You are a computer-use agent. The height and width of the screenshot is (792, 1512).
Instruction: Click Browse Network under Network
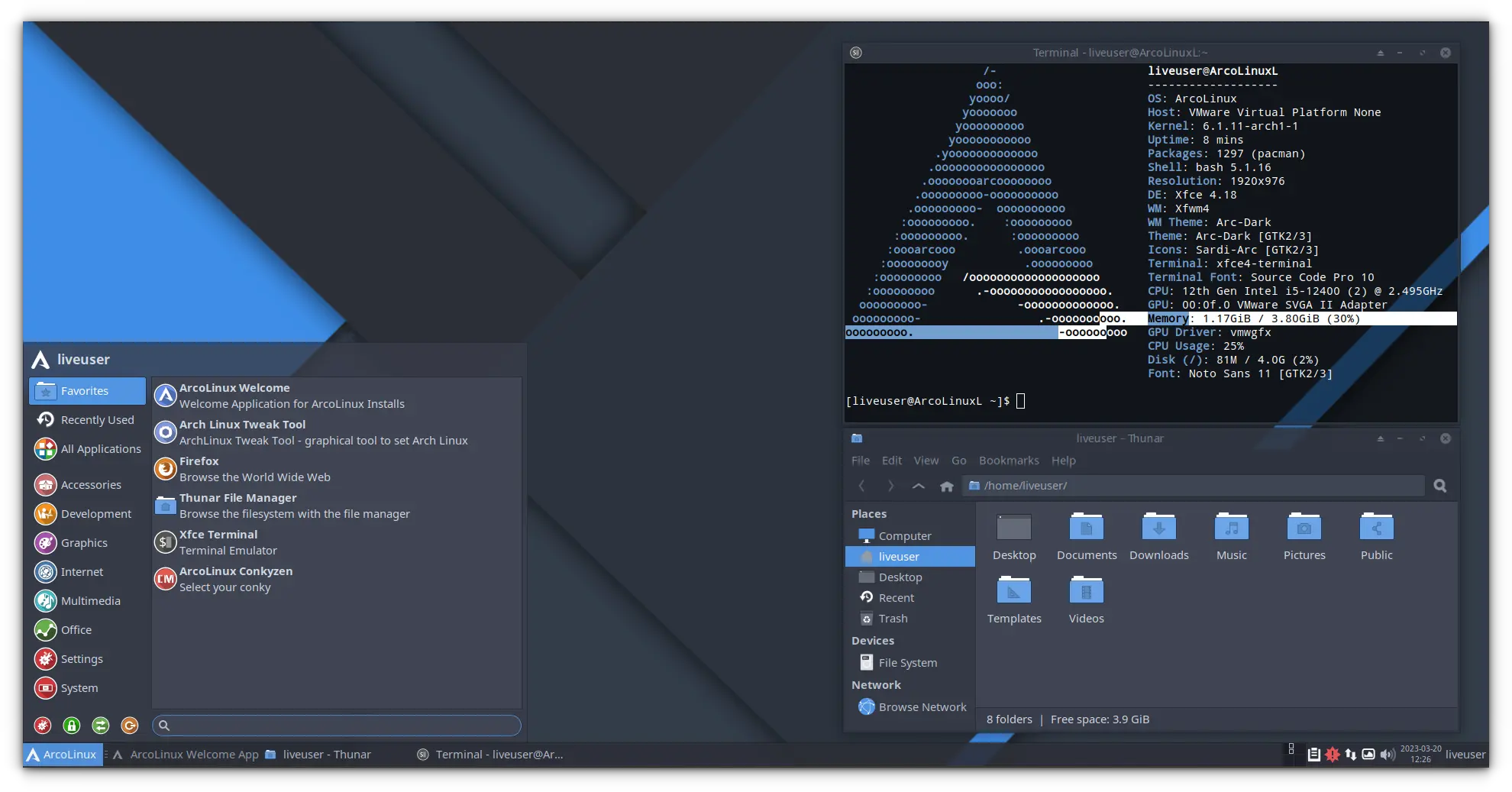tap(922, 707)
